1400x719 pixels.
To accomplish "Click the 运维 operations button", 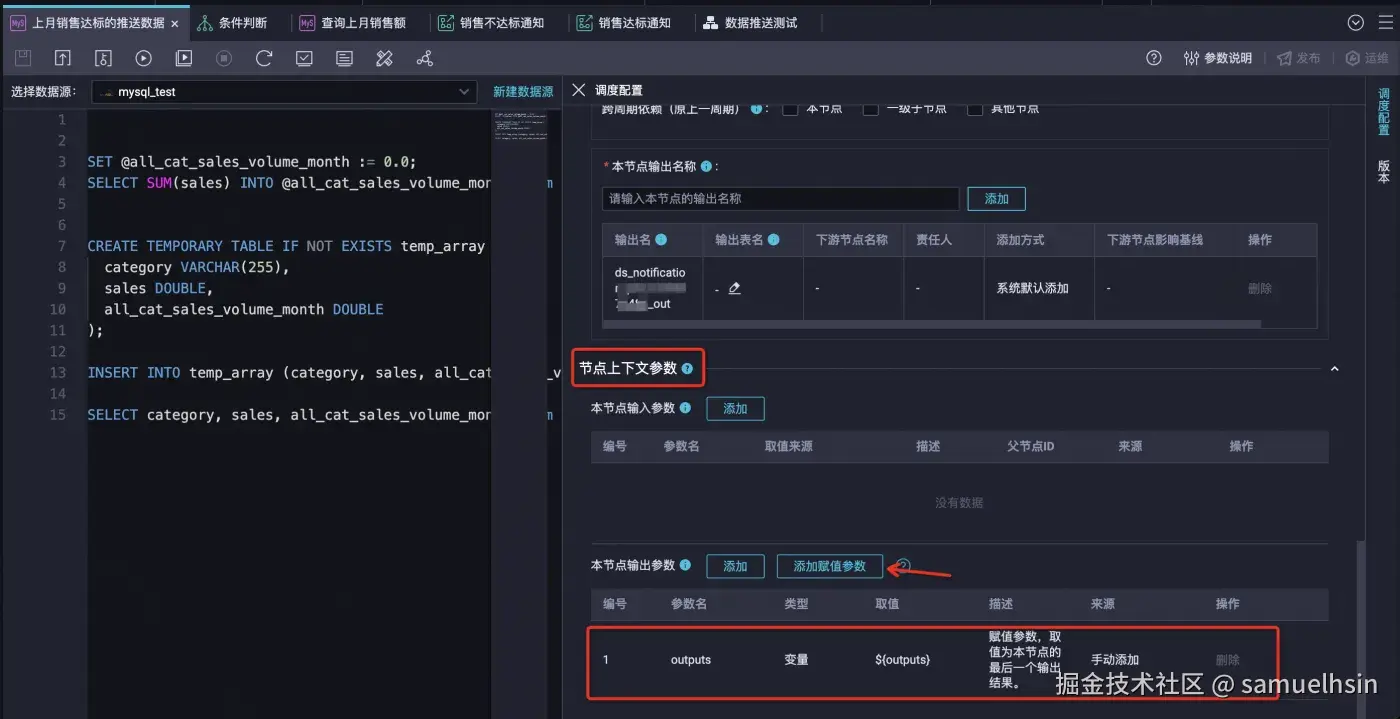I will coord(1367,58).
